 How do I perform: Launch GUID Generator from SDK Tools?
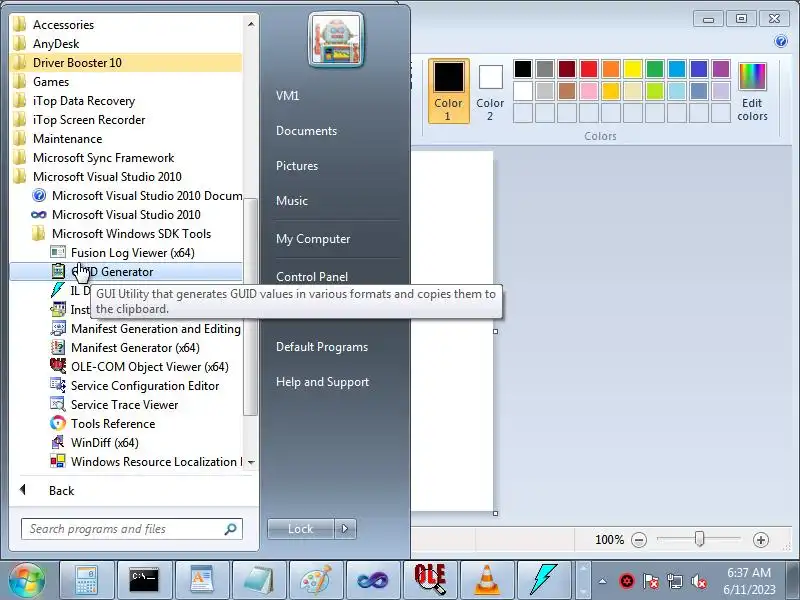coord(126,271)
